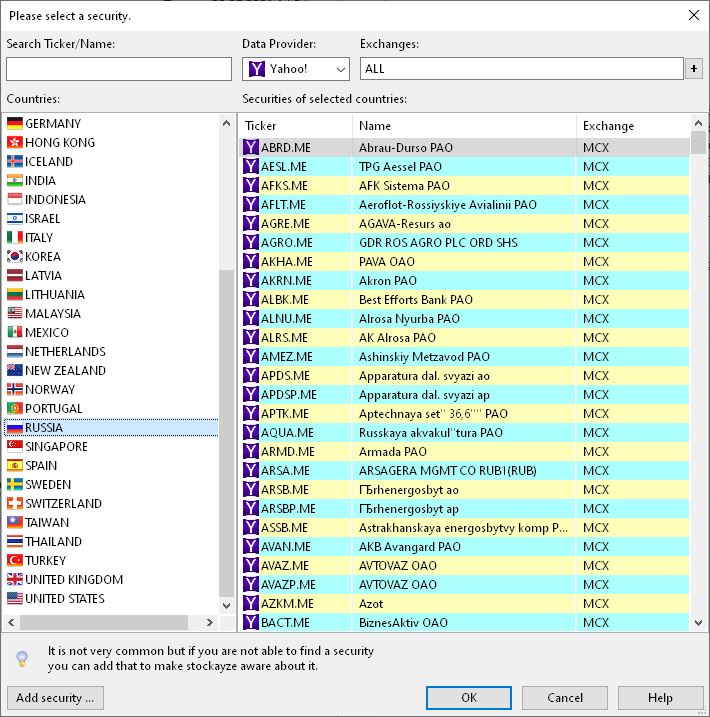Click the Singapore flag icon

click(15, 446)
